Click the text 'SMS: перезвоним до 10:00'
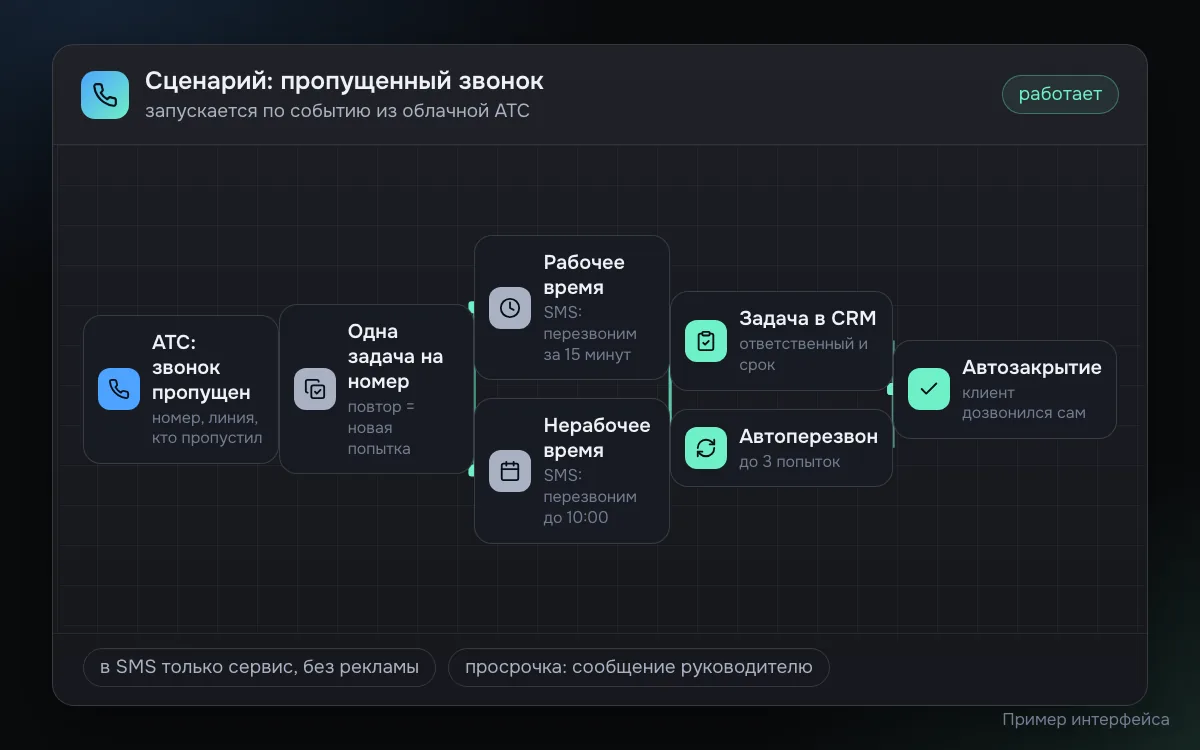This screenshot has height=750, width=1200. [x=590, y=496]
